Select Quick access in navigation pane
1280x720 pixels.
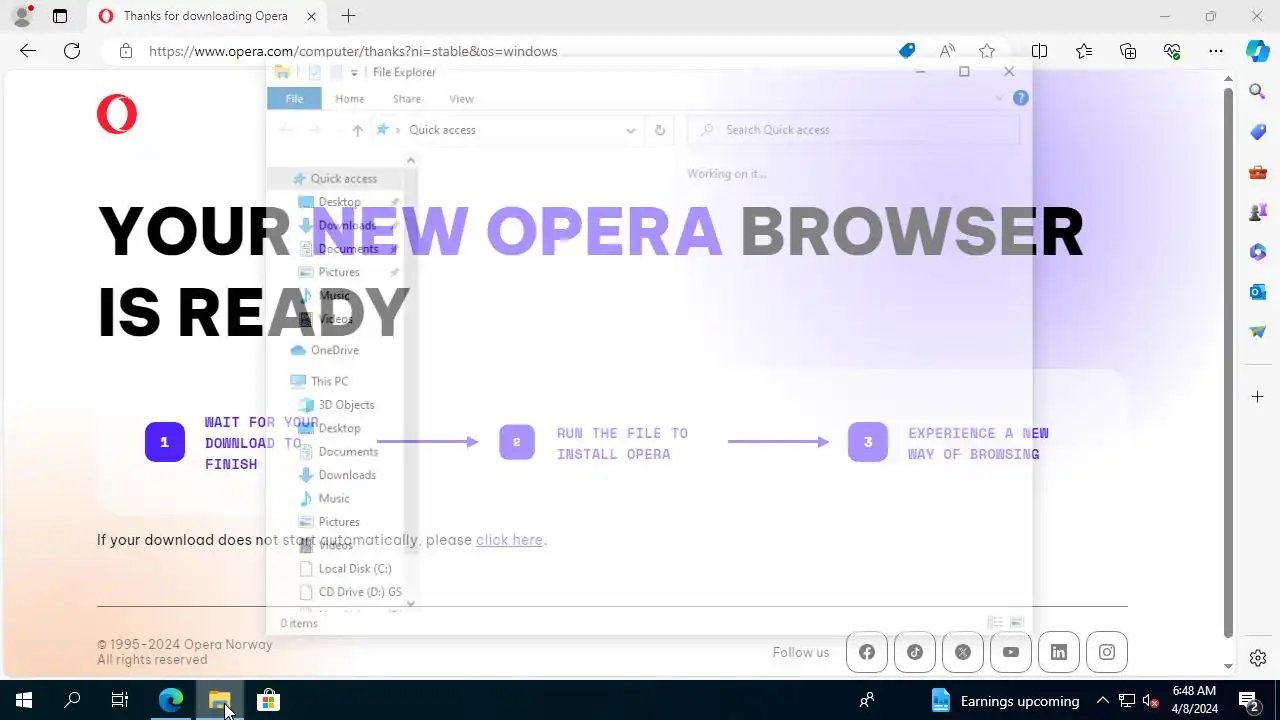click(335, 178)
